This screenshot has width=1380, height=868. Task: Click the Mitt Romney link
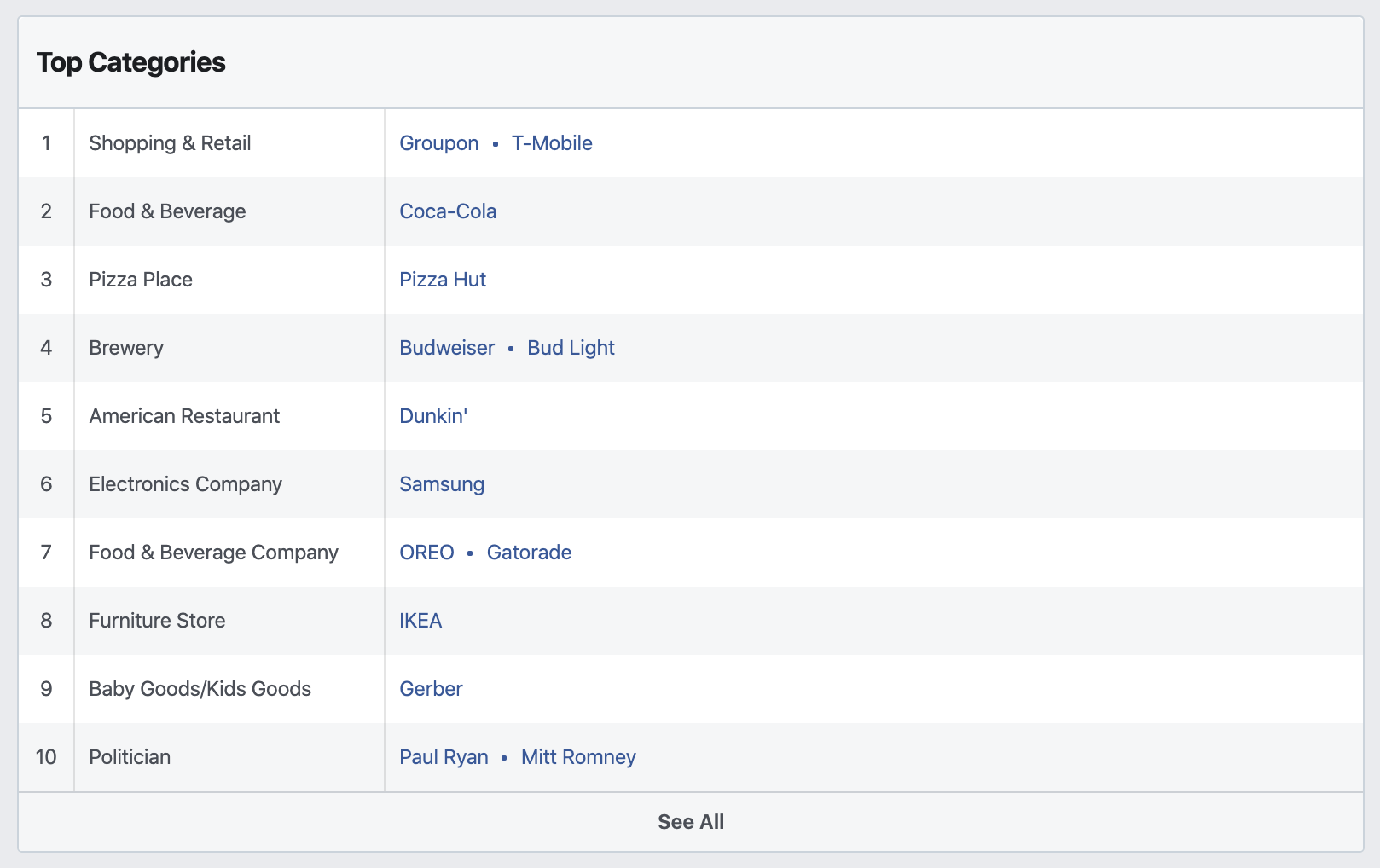coord(578,756)
